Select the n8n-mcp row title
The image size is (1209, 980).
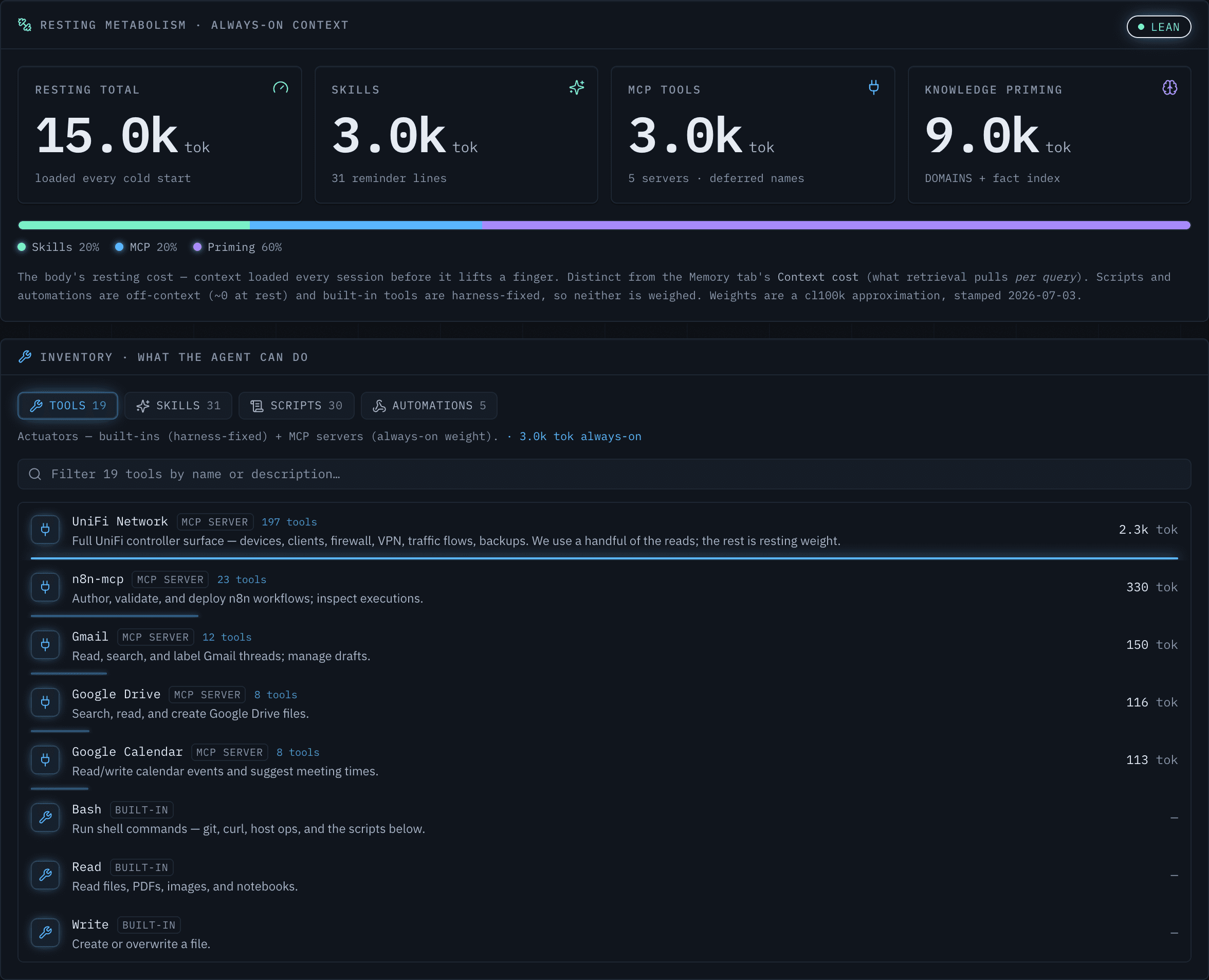point(98,579)
